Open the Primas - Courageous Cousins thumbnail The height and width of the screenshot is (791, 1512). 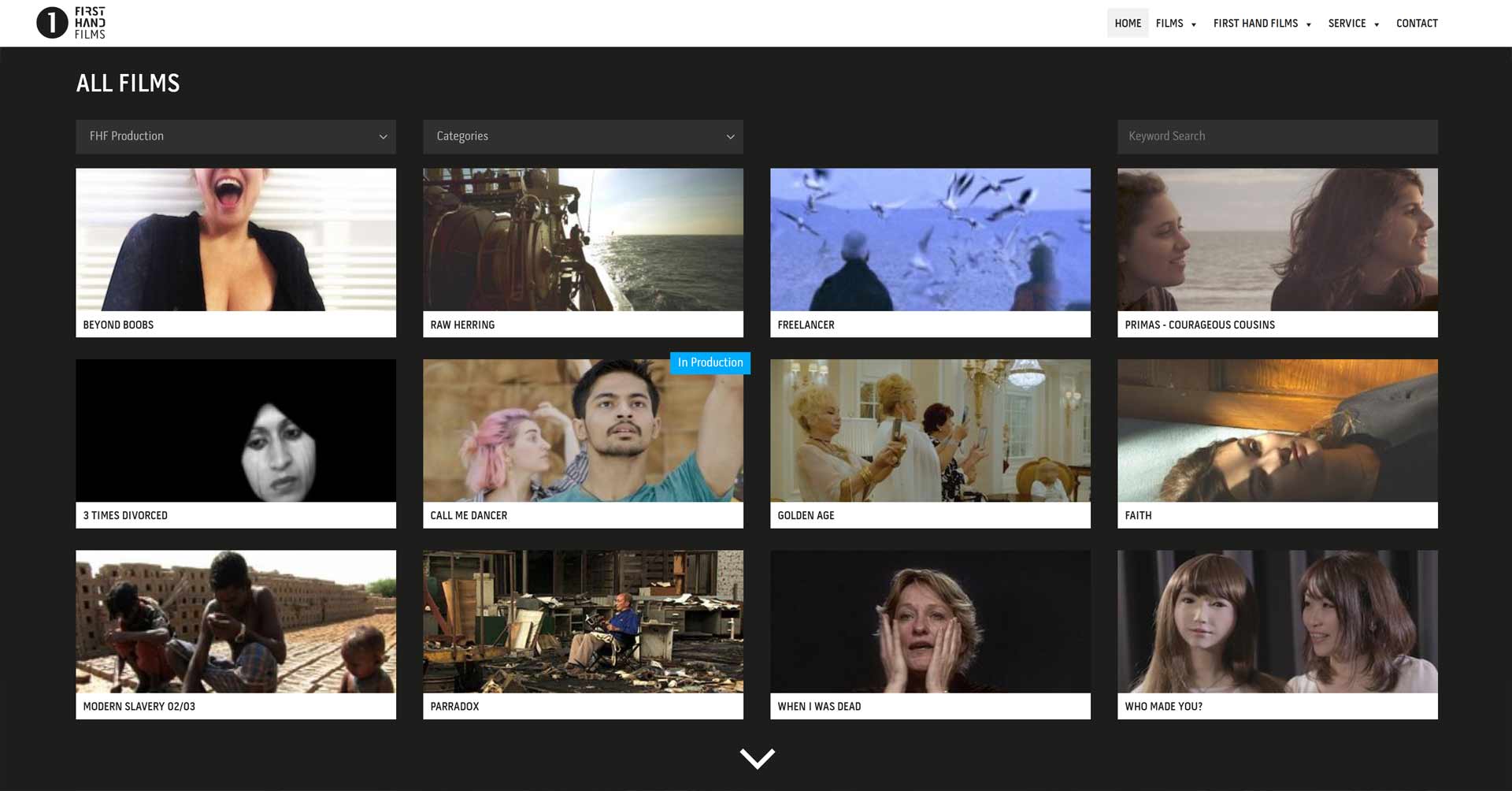click(x=1277, y=240)
